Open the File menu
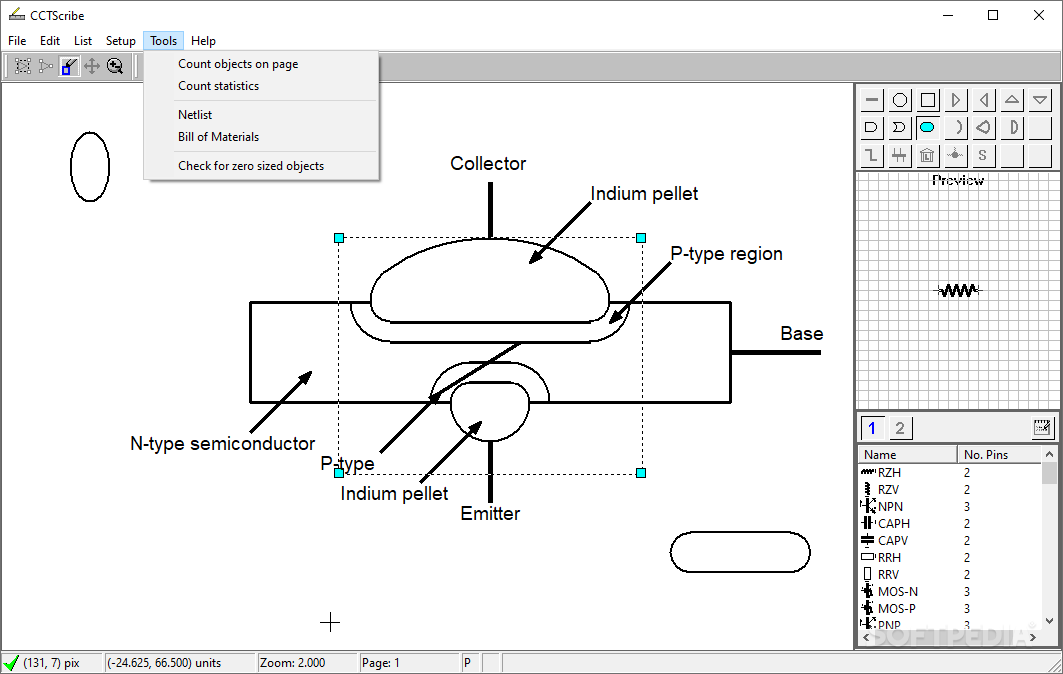 point(17,41)
